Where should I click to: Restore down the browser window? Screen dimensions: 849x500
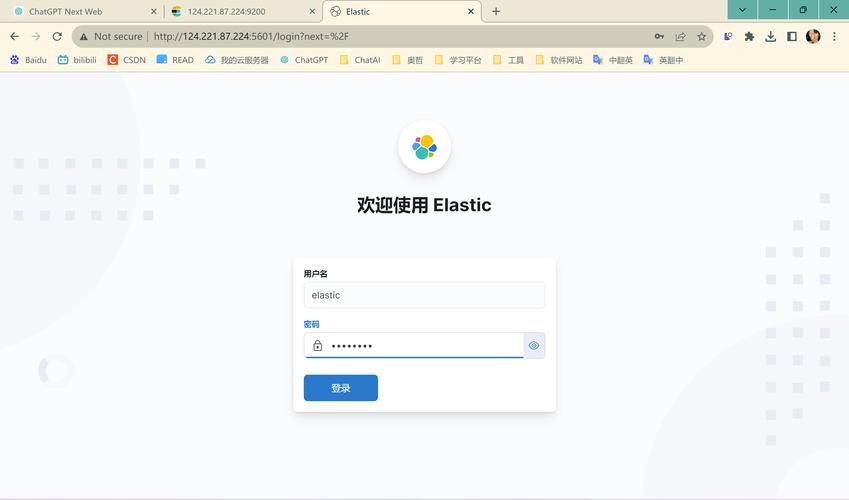click(x=803, y=9)
